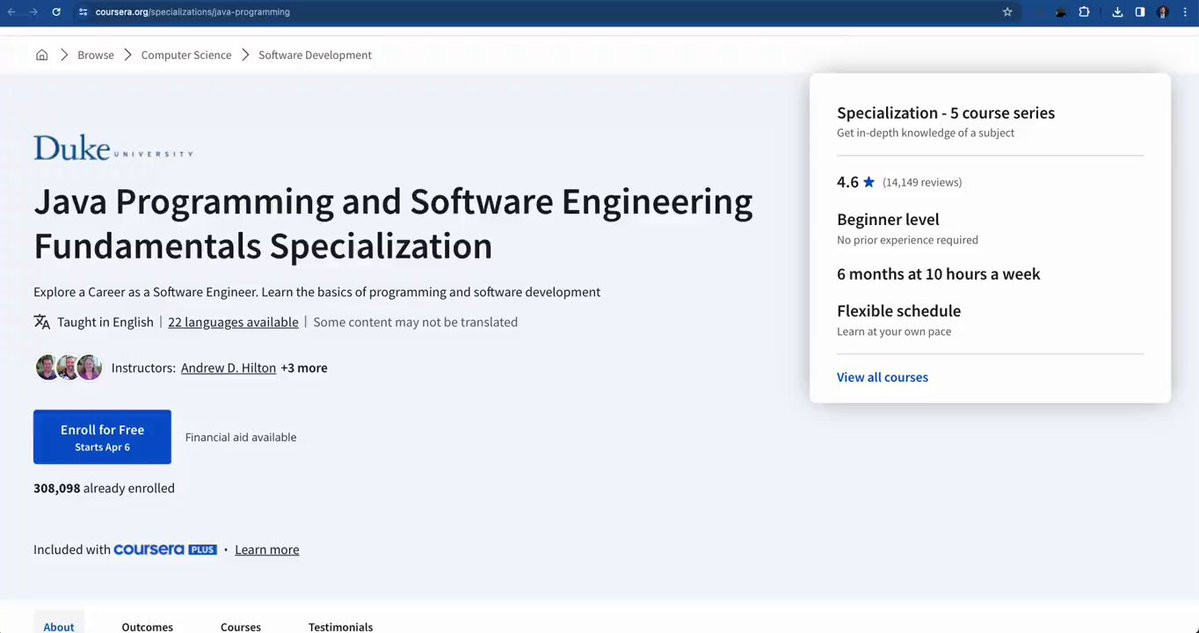Viewport: 1199px width, 633px height.
Task: Expand the +3 more instructors
Action: click(304, 368)
